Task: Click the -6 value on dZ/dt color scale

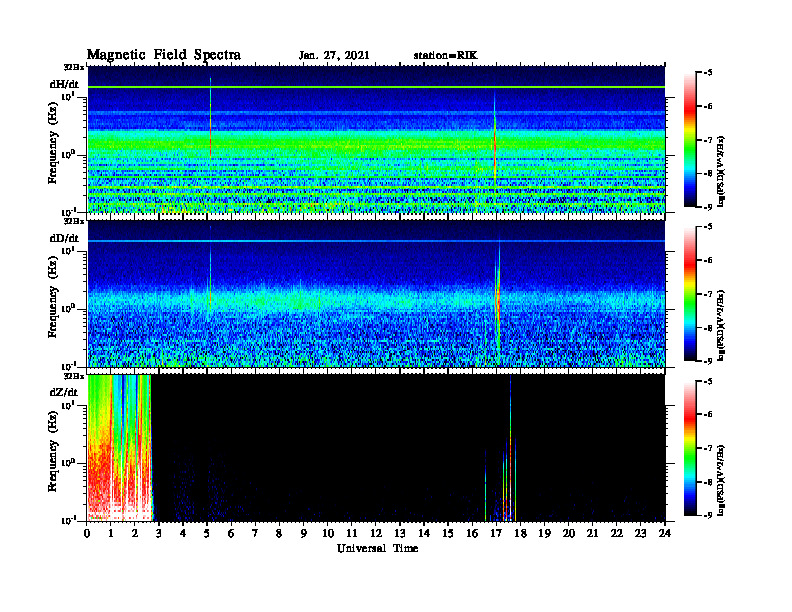Action: pos(708,414)
